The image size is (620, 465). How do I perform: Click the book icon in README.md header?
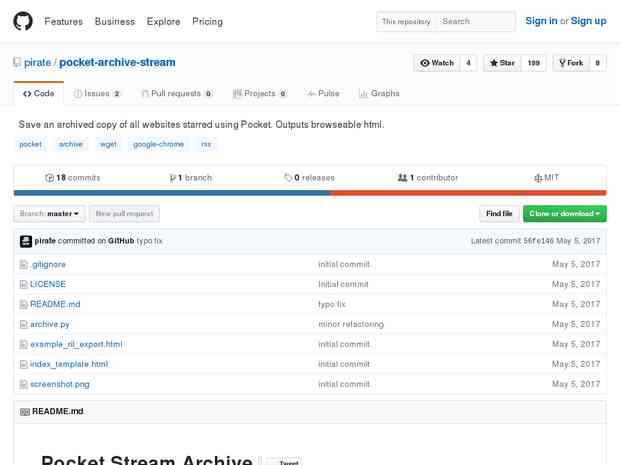point(25,412)
